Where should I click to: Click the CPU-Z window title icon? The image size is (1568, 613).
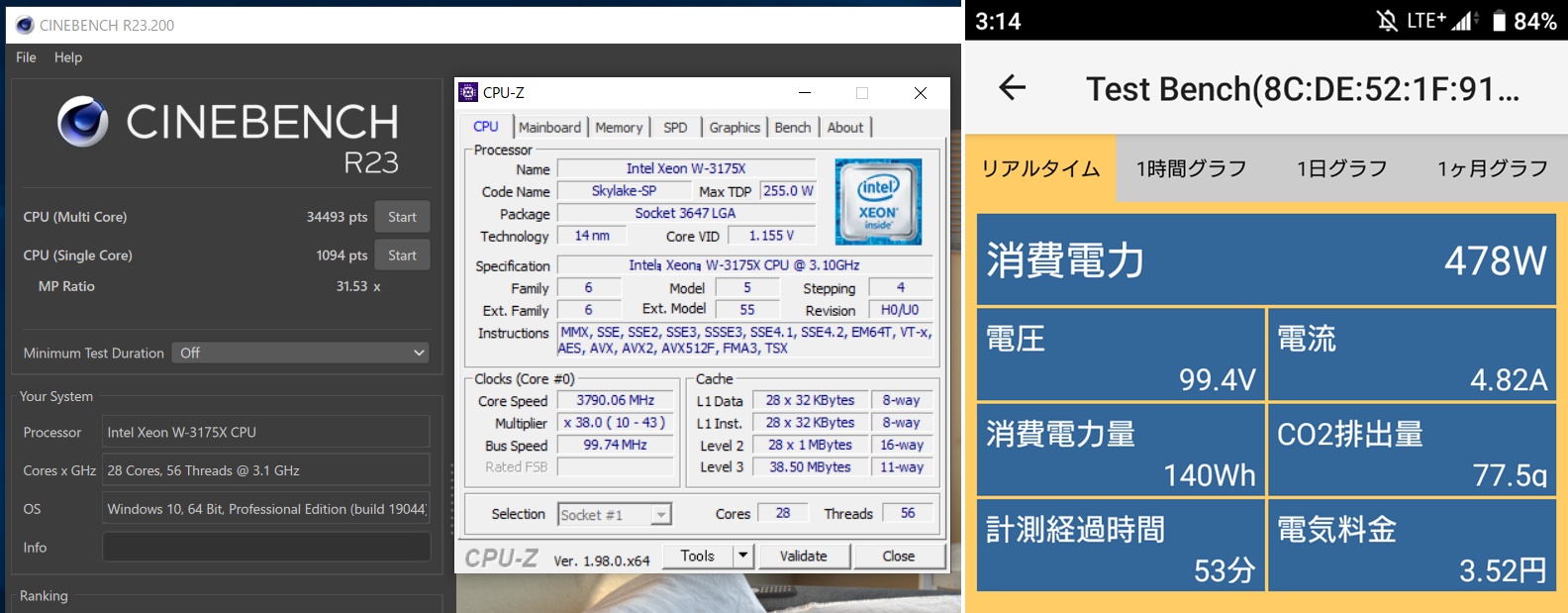click(x=469, y=92)
